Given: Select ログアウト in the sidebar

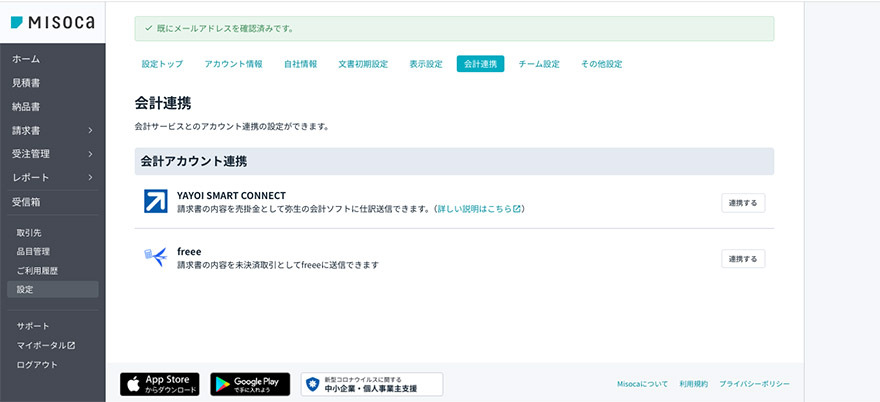Looking at the screenshot, I should [x=37, y=364].
